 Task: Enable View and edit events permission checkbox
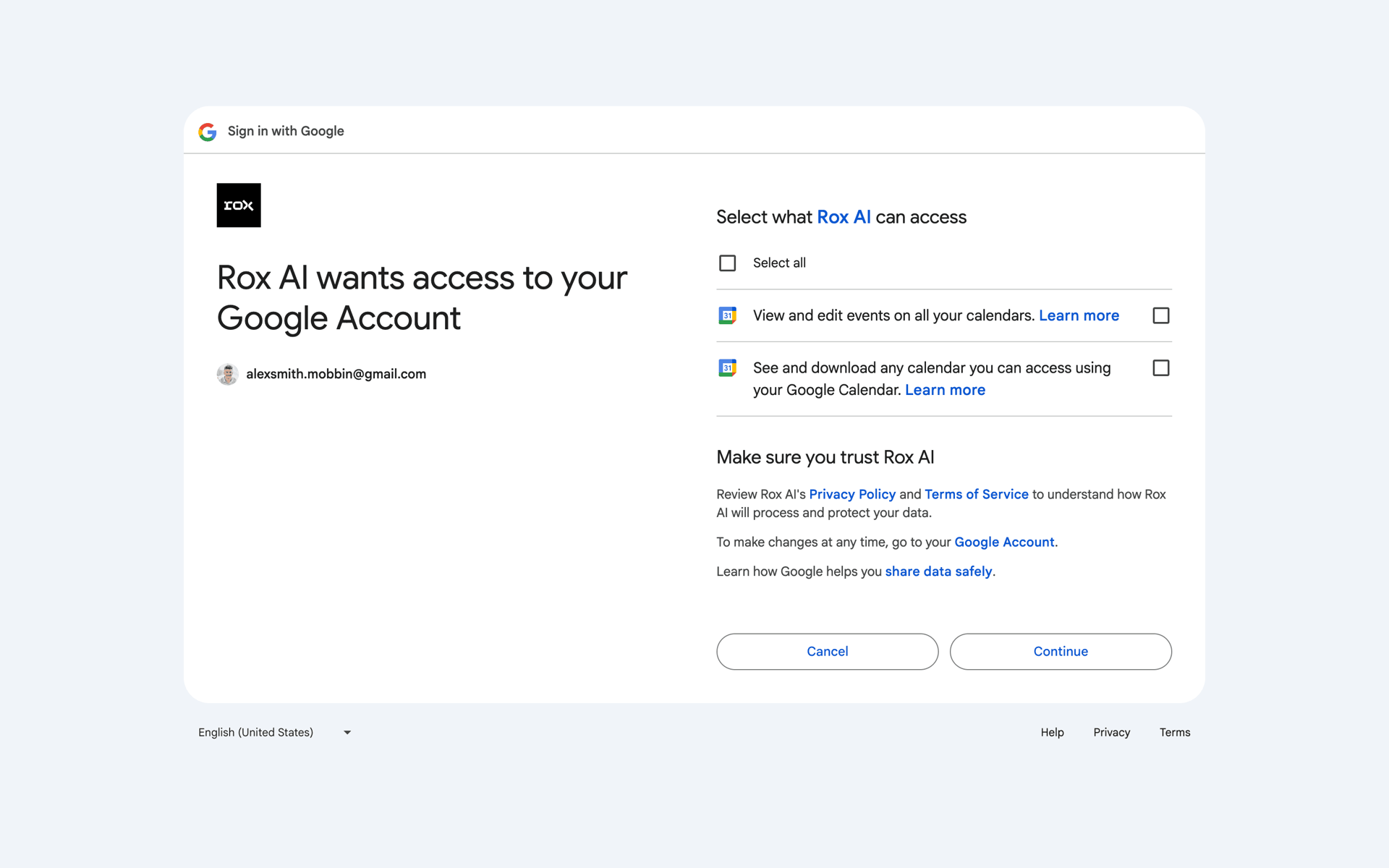point(1160,315)
